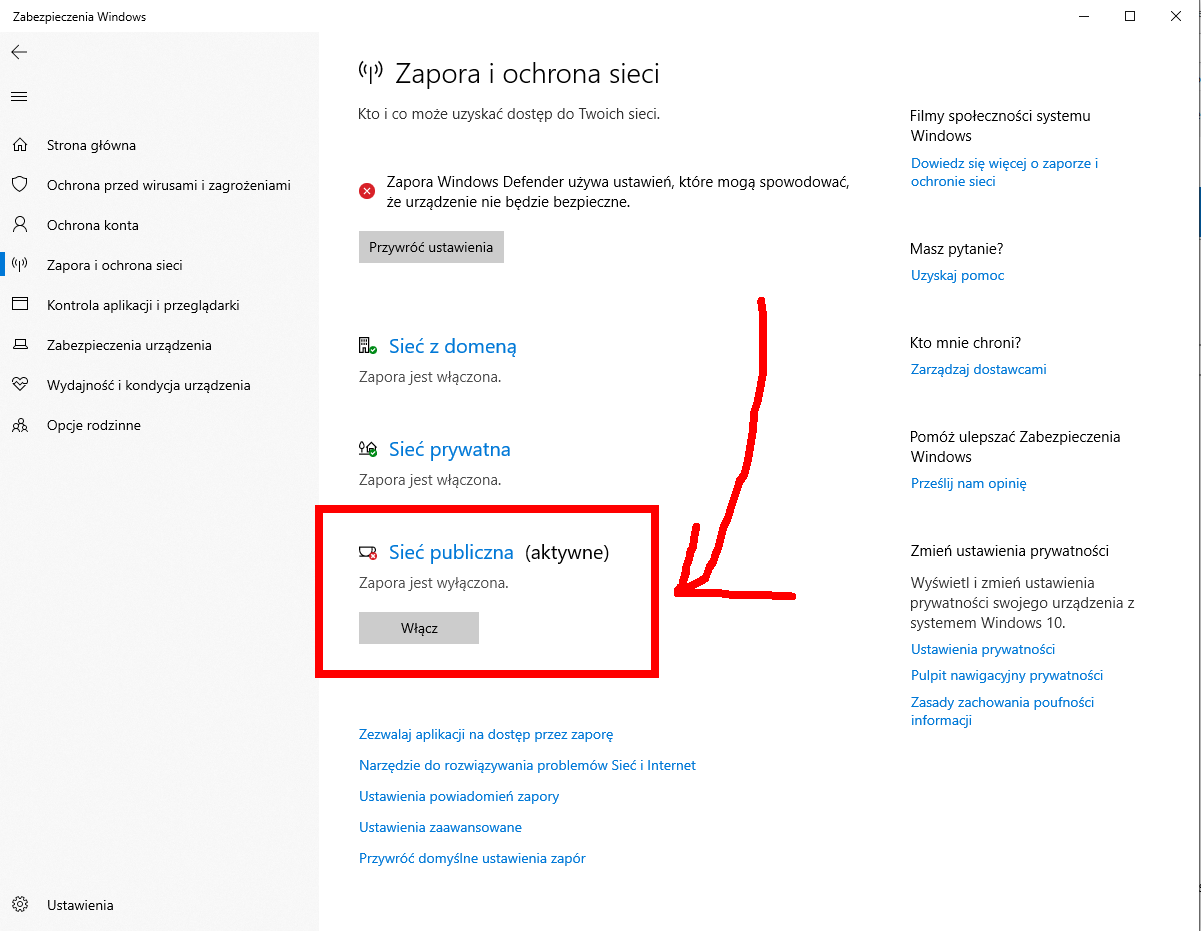Click Ustawienia zaawansowane link
This screenshot has height=931, width=1201.
pos(440,827)
